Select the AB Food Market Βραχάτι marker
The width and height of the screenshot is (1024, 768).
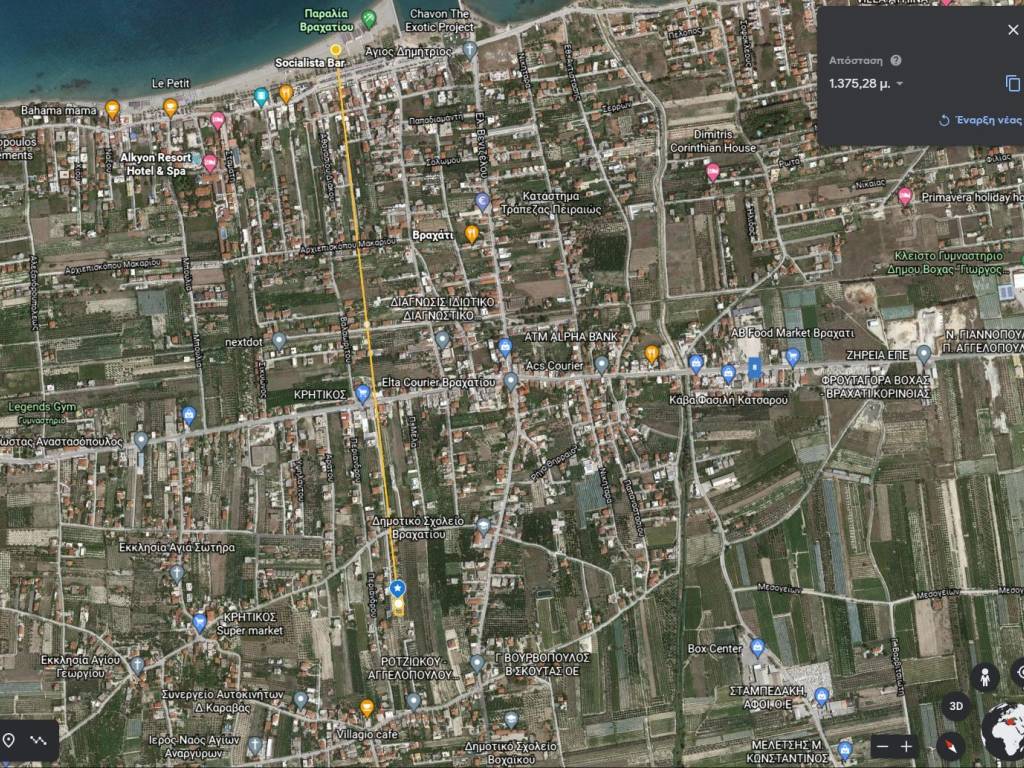click(x=754, y=367)
